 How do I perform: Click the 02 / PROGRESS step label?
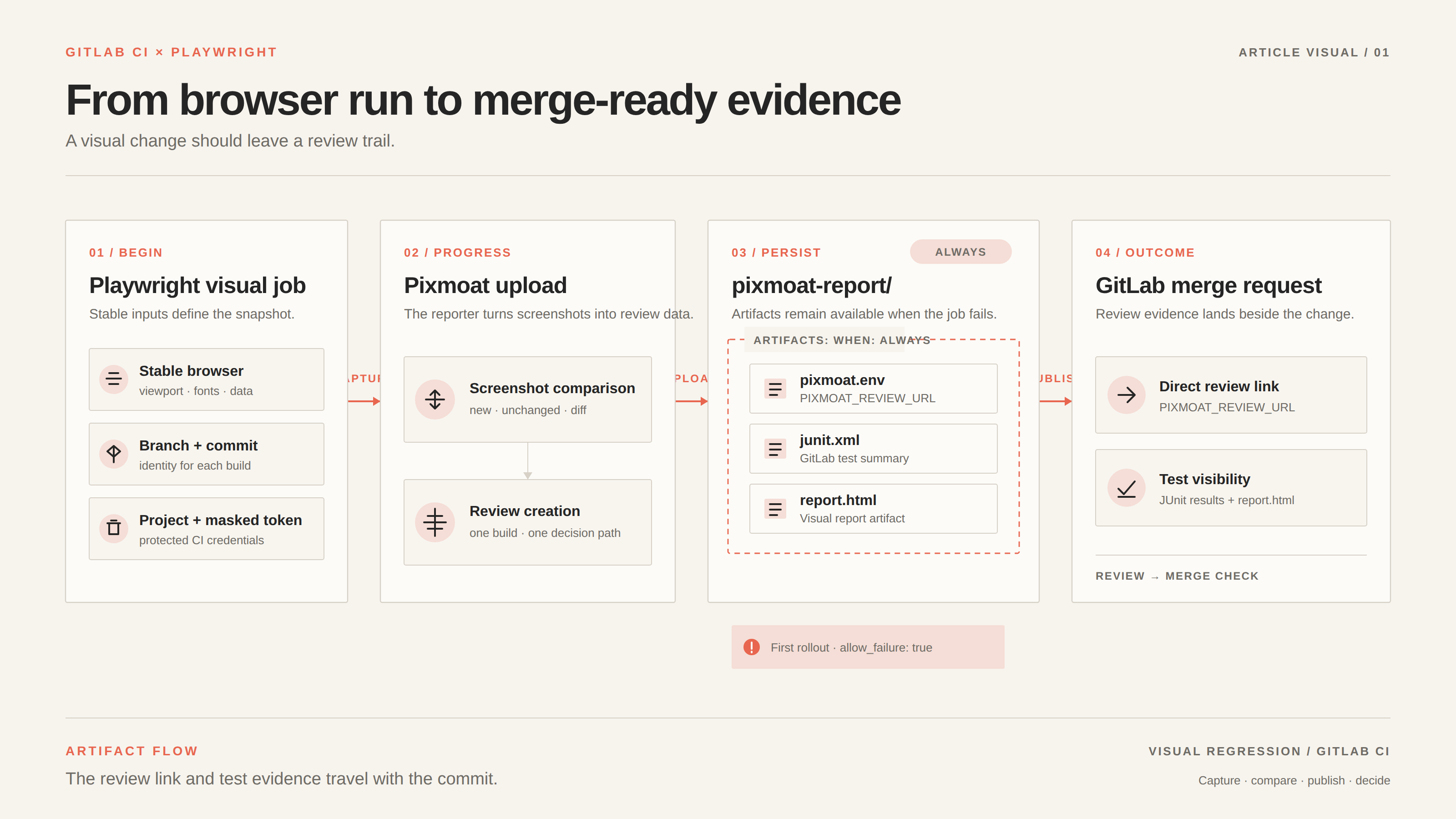[457, 253]
